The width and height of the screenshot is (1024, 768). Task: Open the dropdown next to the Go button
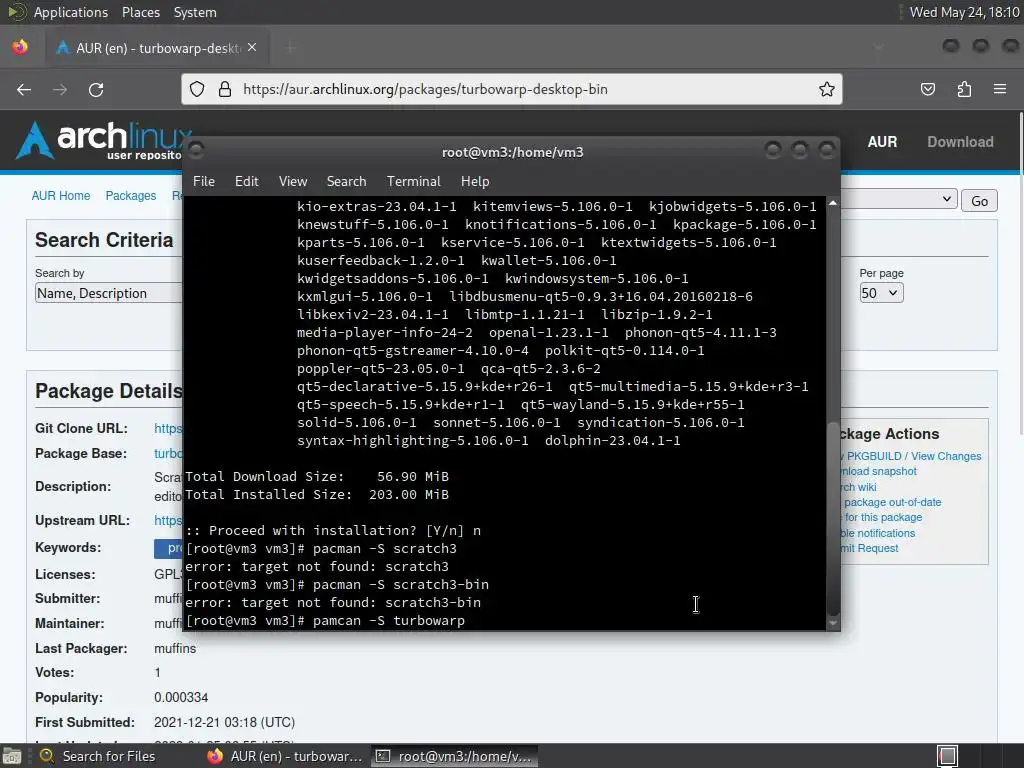pos(899,199)
